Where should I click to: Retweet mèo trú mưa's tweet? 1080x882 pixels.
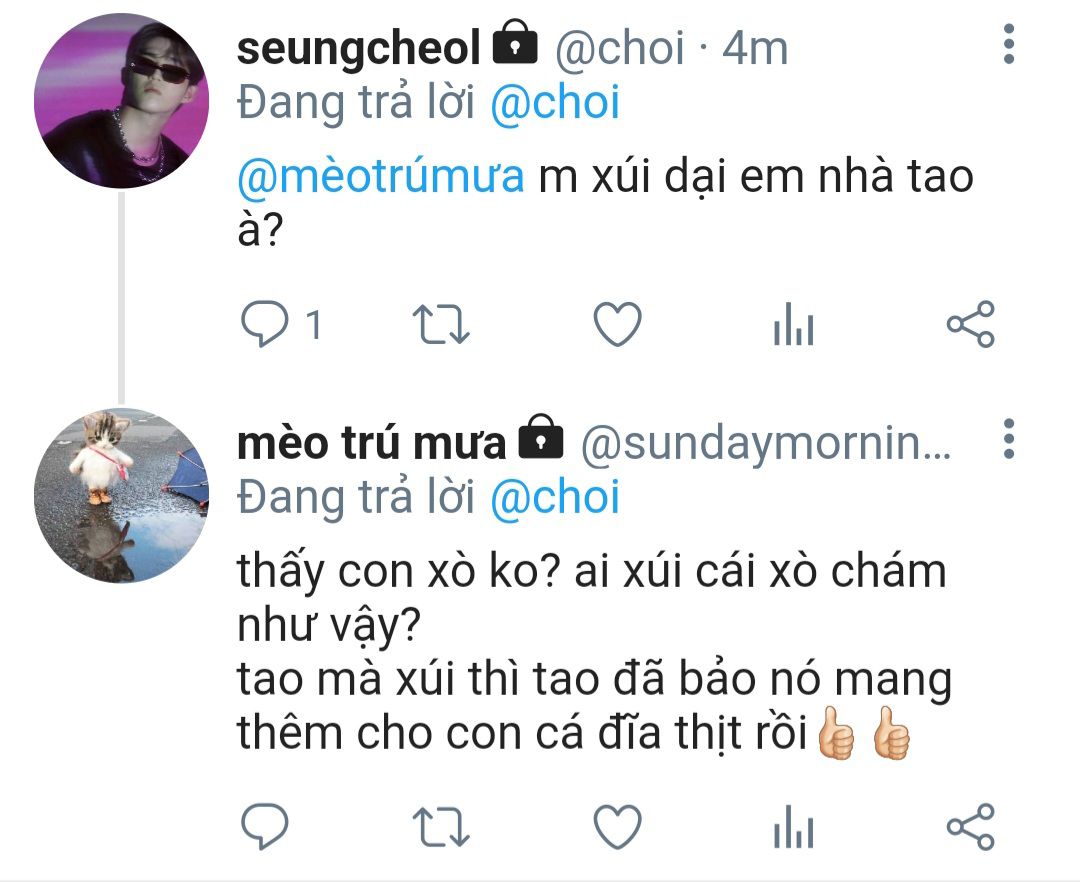point(441,826)
